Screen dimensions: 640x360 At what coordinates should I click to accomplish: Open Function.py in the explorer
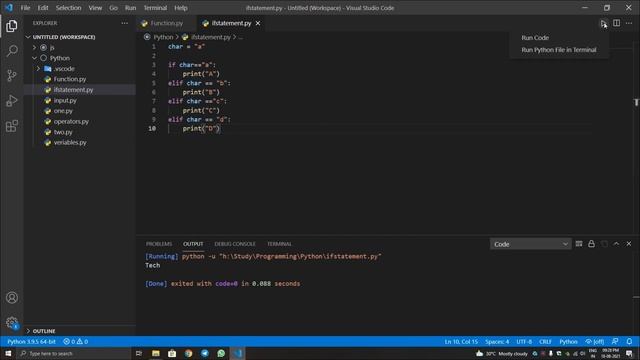(70, 79)
